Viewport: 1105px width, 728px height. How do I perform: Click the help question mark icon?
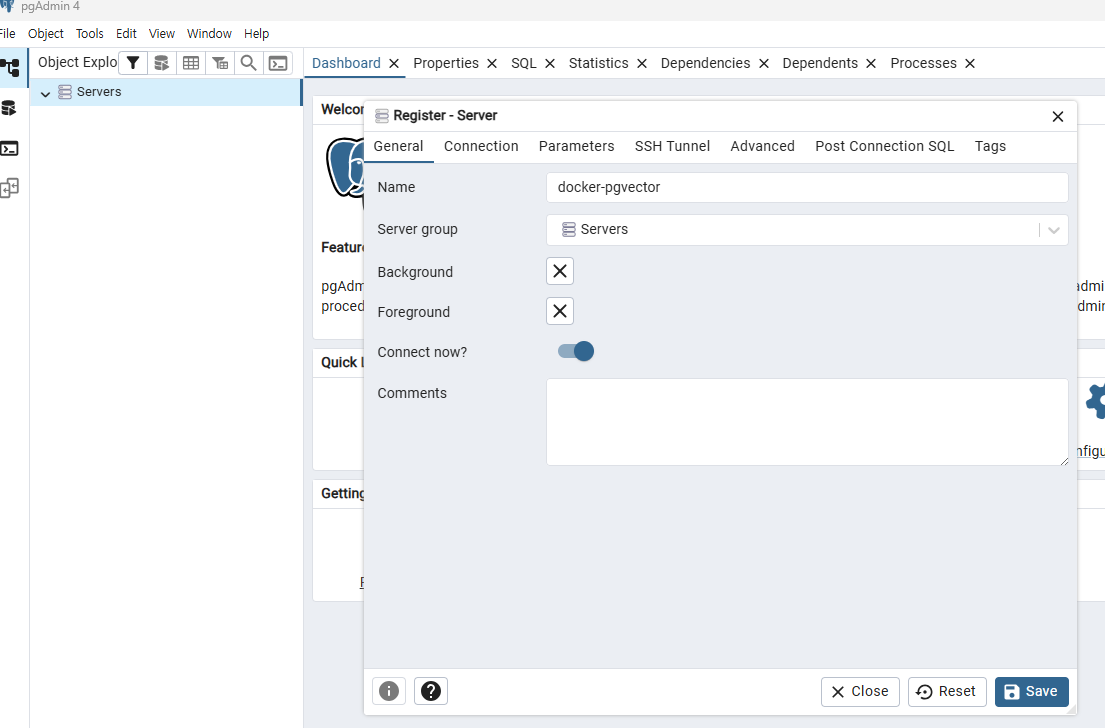tap(431, 691)
